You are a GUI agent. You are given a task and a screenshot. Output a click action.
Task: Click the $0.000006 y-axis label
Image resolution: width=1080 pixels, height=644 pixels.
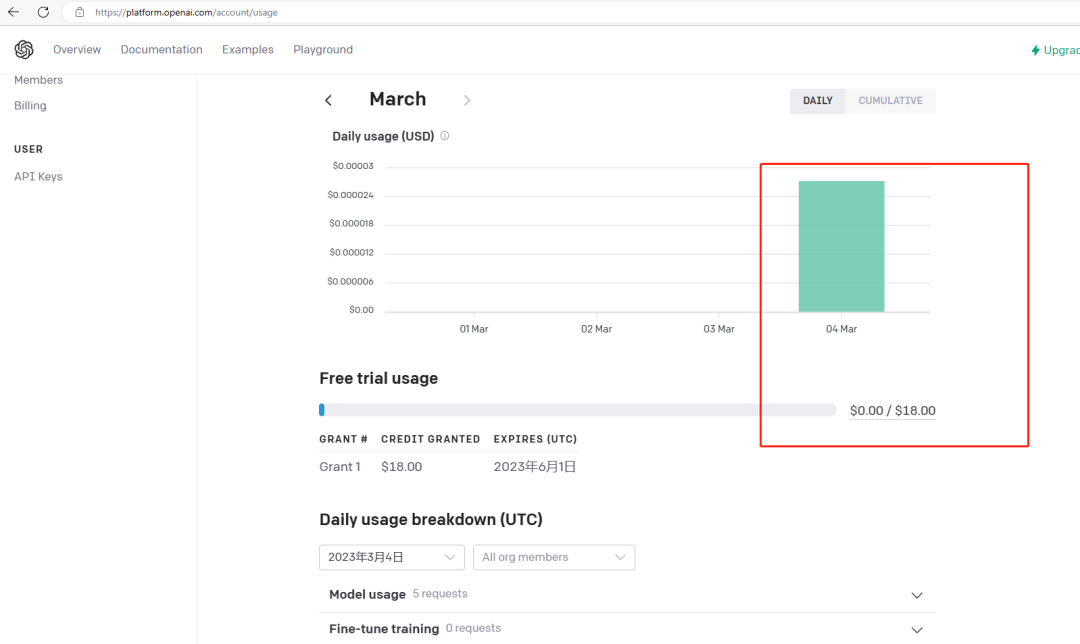click(351, 282)
